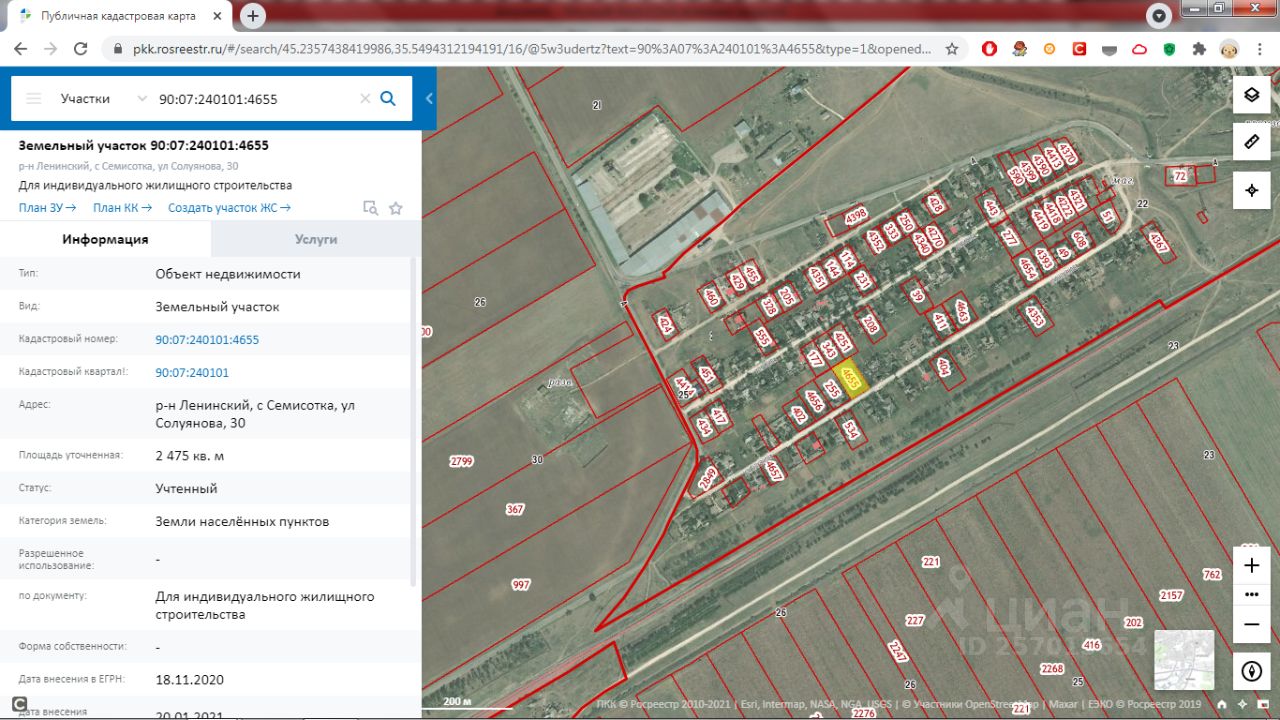This screenshot has width=1280, height=720.
Task: Open cadastral number link 90:07:240101:4655
Action: pyautogui.click(x=207, y=340)
